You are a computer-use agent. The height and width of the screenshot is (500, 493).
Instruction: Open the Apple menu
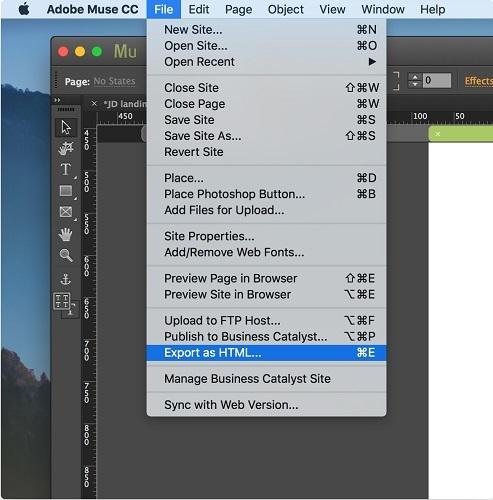tap(24, 9)
